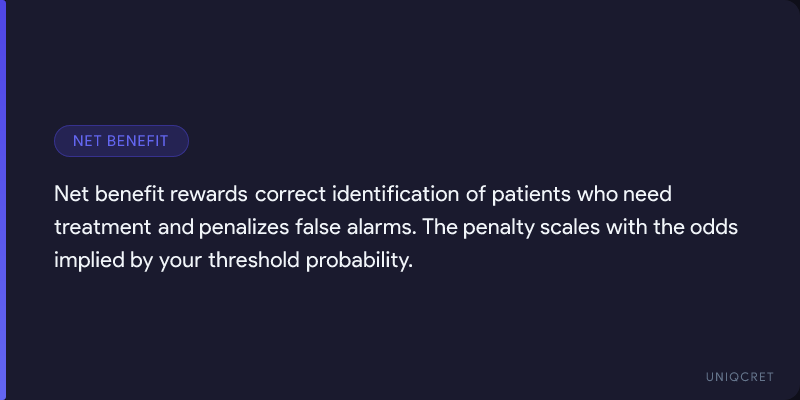Click the NET BENEFIT badge
The width and height of the screenshot is (800, 400).
(121, 141)
